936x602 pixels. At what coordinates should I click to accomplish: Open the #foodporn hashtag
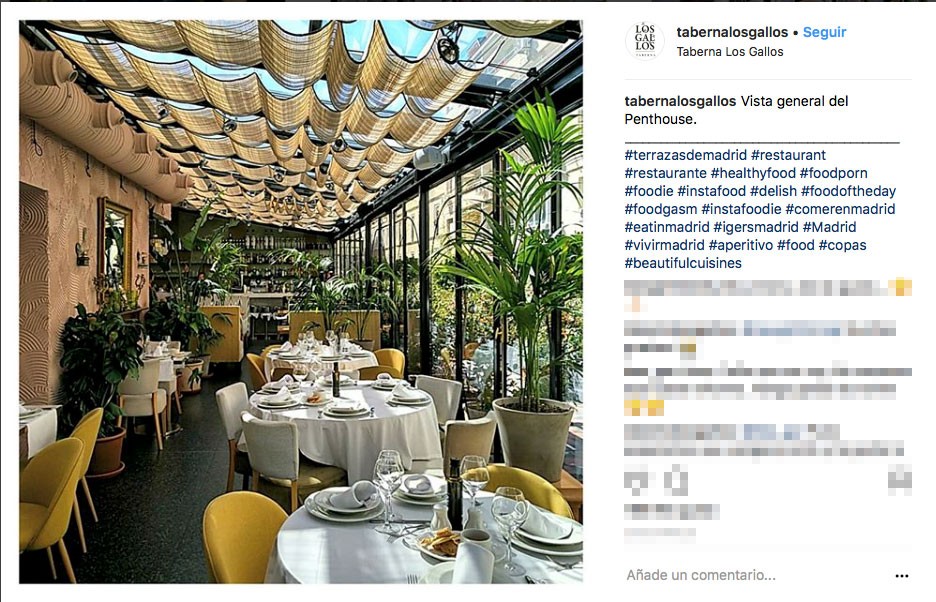833,173
